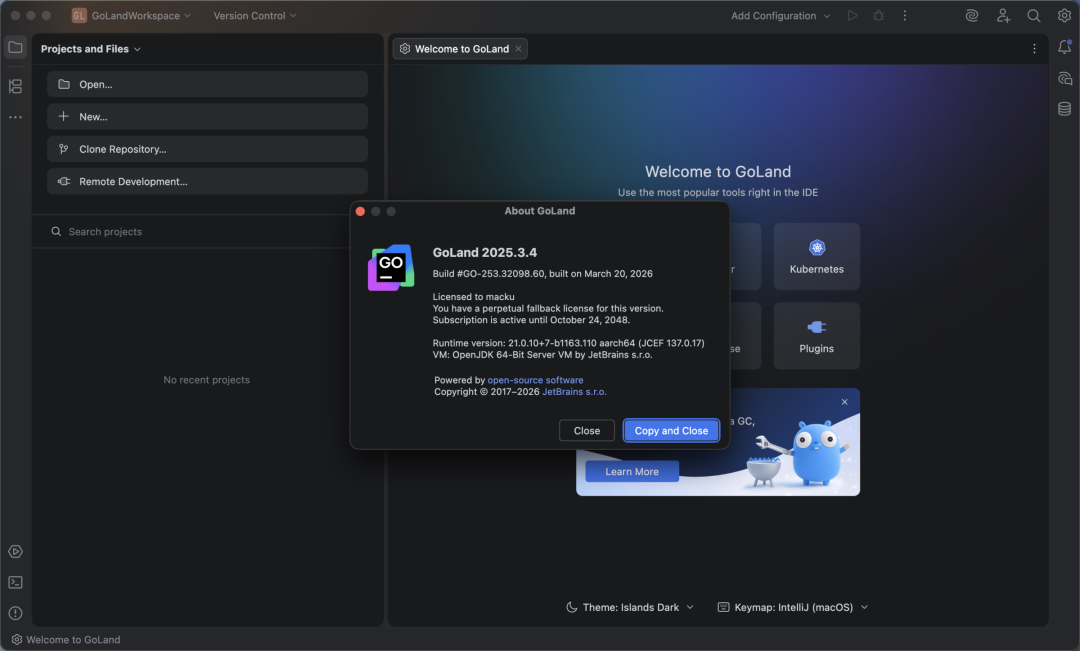The width and height of the screenshot is (1080, 651).
Task: Open the Problems tool window icon
Action: click(15, 613)
